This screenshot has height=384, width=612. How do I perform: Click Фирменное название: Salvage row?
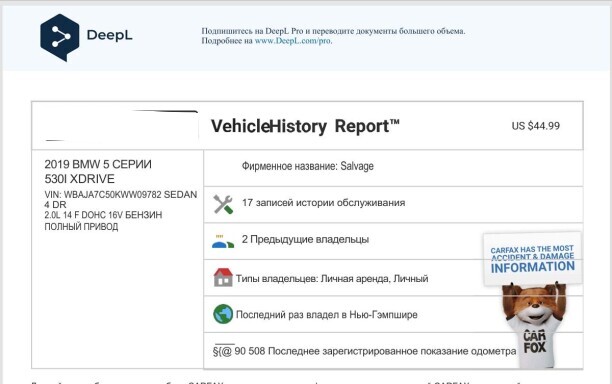(393, 168)
